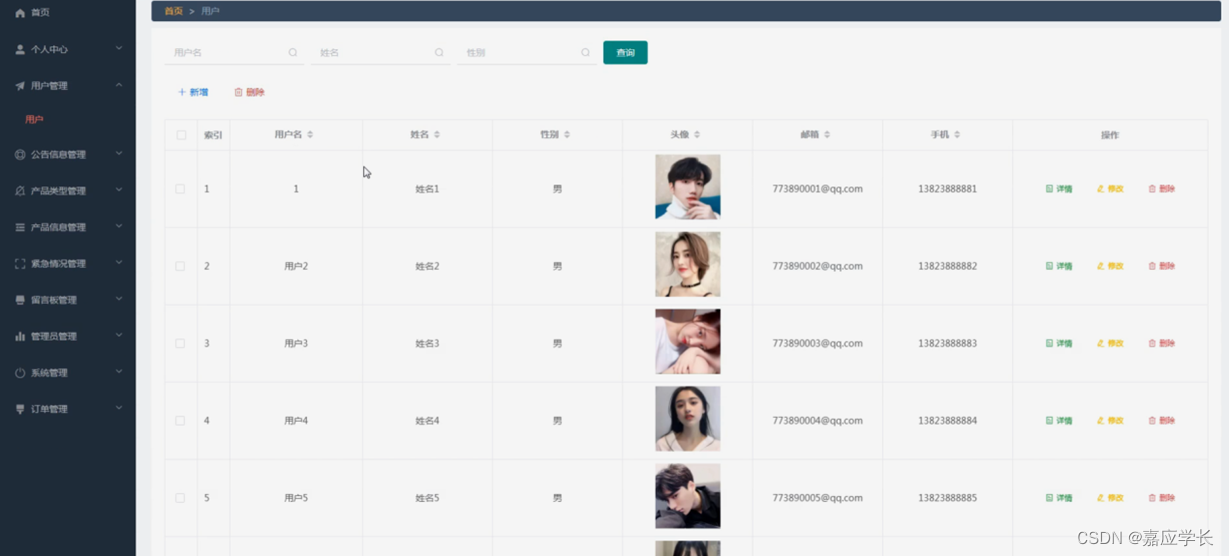Click the globe icon beside 公告信息管理
The width and height of the screenshot is (1229, 556).
click(x=20, y=154)
